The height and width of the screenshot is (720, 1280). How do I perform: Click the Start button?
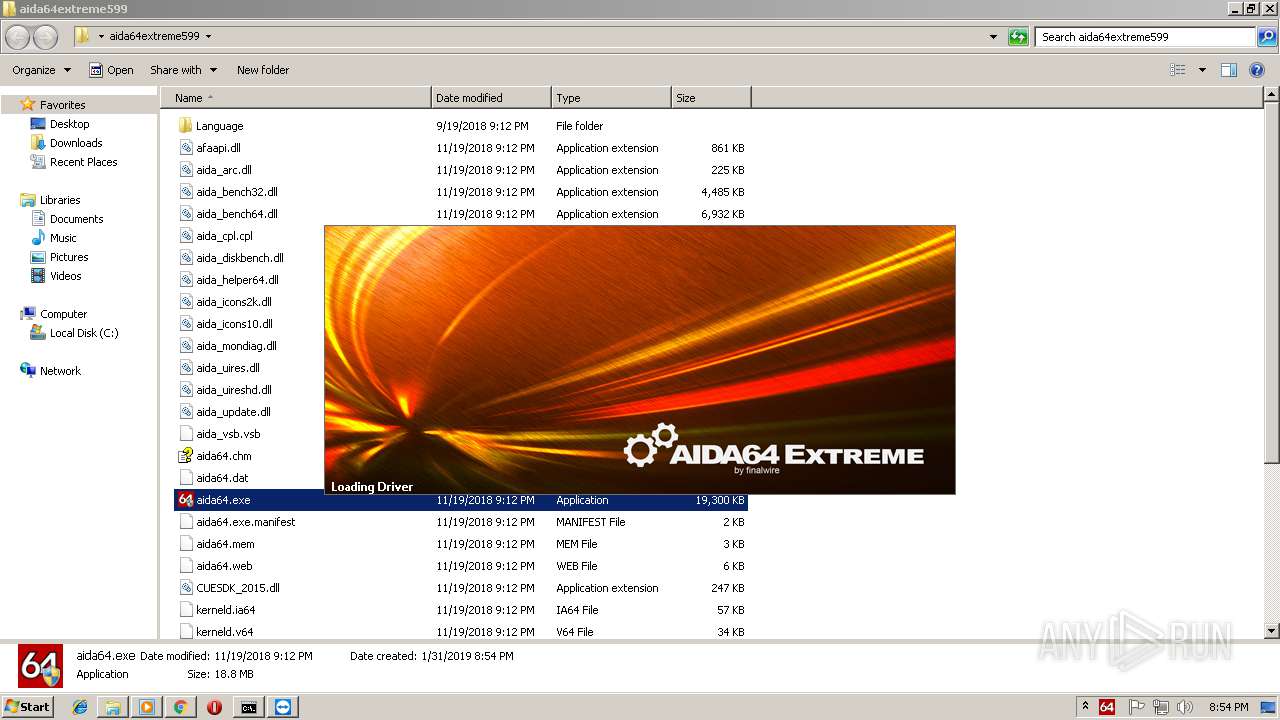27,707
